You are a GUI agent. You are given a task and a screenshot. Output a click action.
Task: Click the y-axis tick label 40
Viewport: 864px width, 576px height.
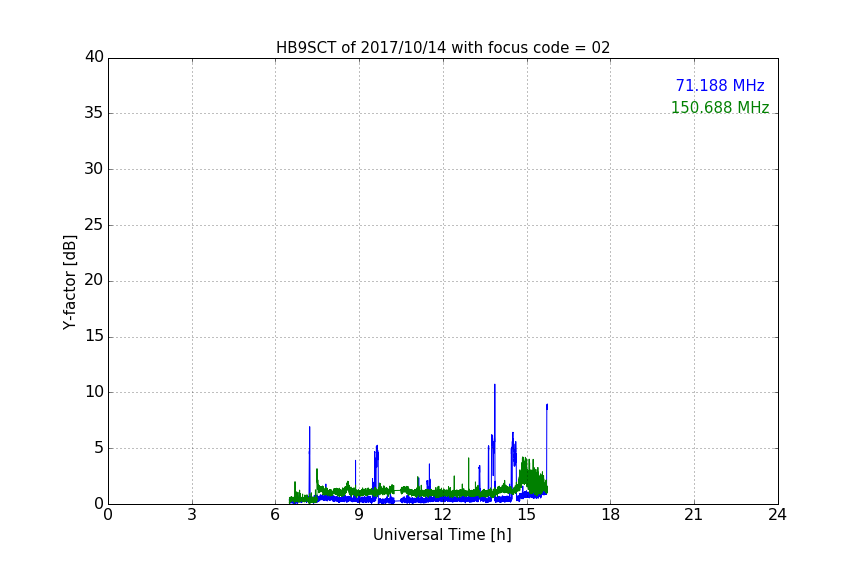point(94,57)
